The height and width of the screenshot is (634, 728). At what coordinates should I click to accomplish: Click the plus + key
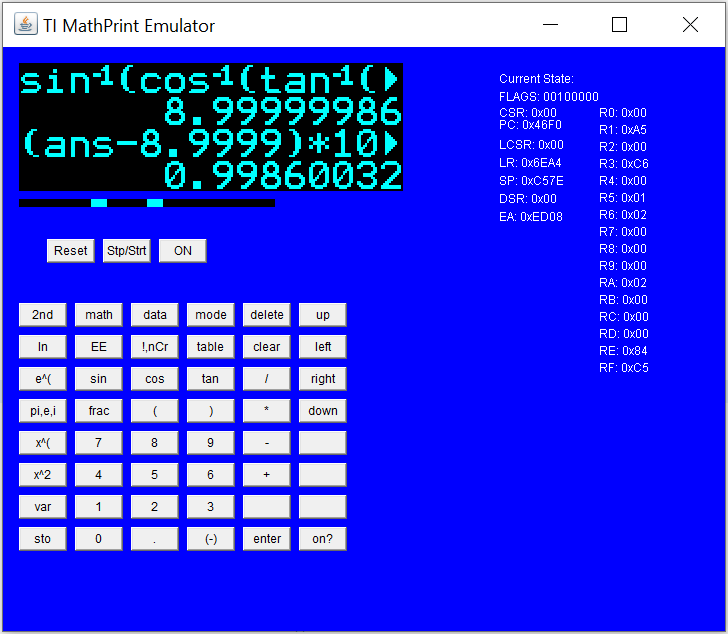(266, 475)
